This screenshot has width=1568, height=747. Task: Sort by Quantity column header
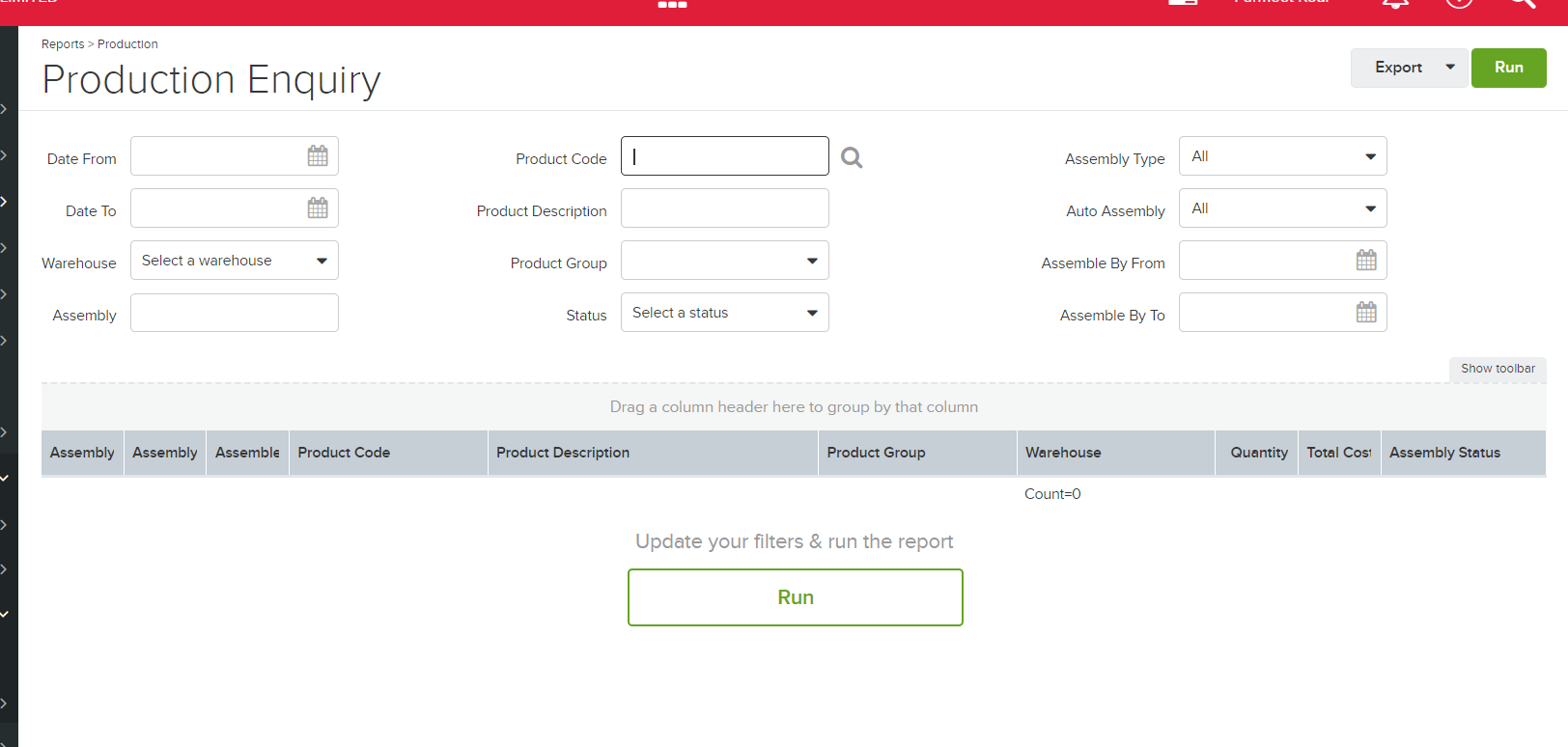pos(1256,453)
